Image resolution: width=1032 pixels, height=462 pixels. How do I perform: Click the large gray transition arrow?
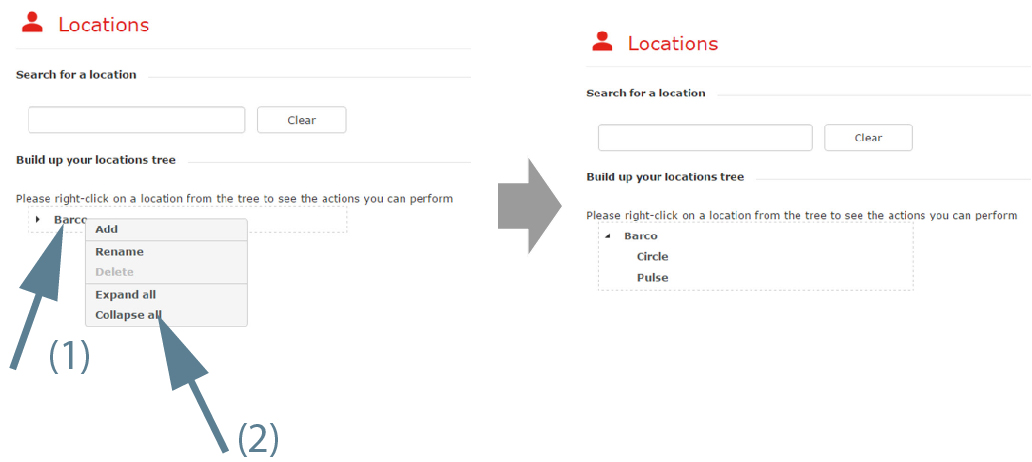(529, 205)
